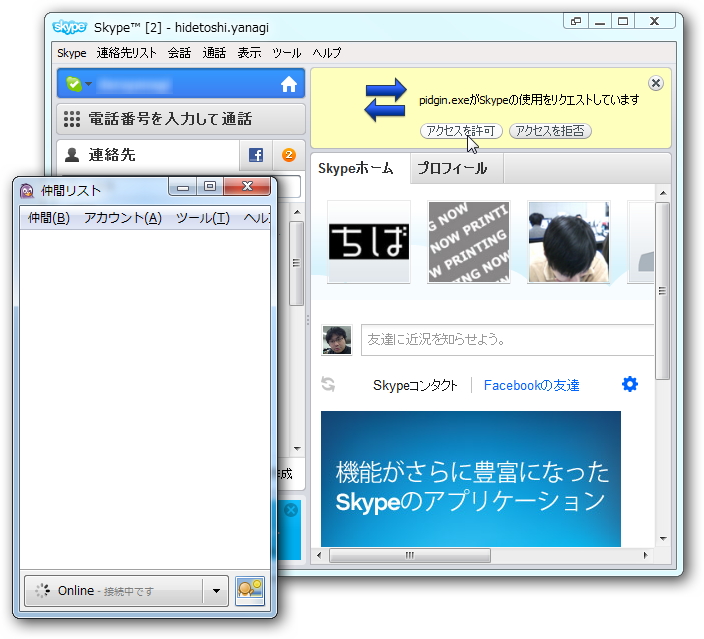This screenshot has height=639, width=704.
Task: Click the Skype home icon
Action: [289, 84]
